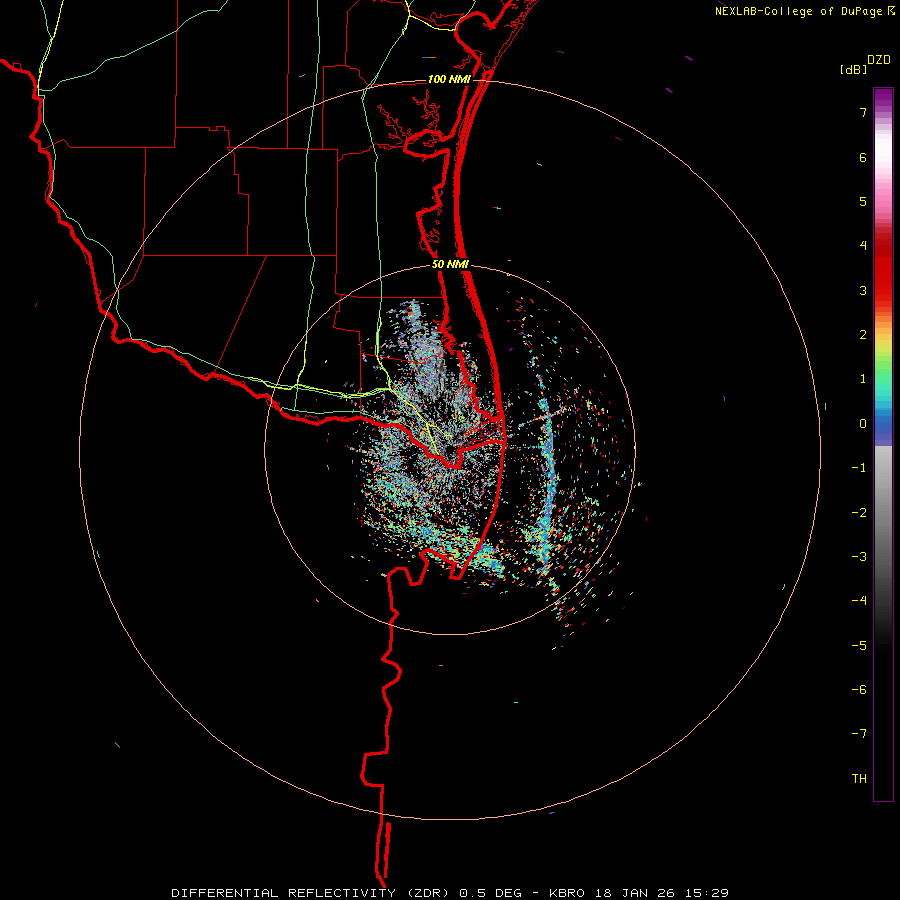Click the -5 value on the dB scale
Image resolution: width=900 pixels, height=900 pixels.
tap(859, 646)
